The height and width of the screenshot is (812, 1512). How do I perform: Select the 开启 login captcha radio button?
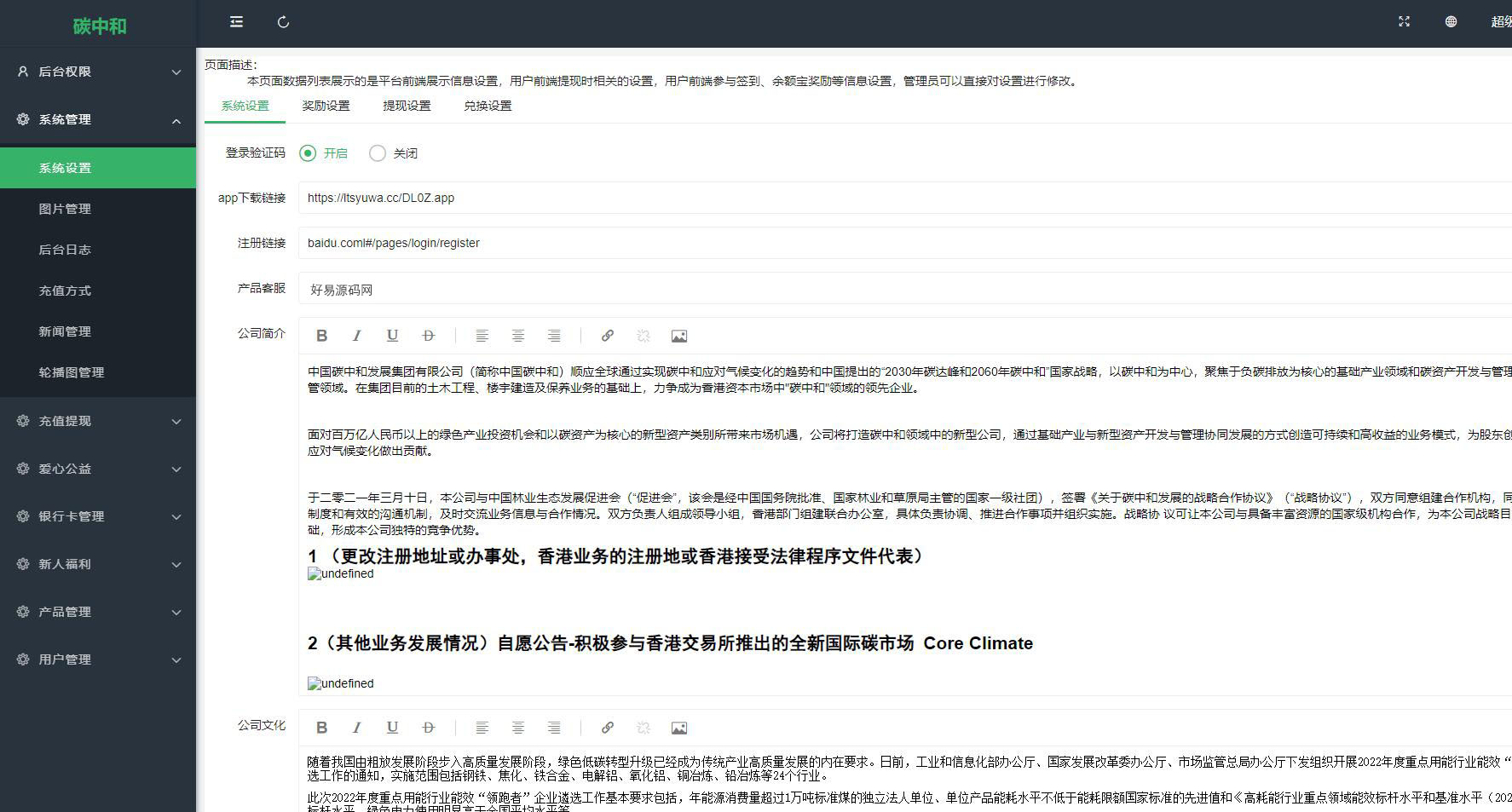point(308,153)
